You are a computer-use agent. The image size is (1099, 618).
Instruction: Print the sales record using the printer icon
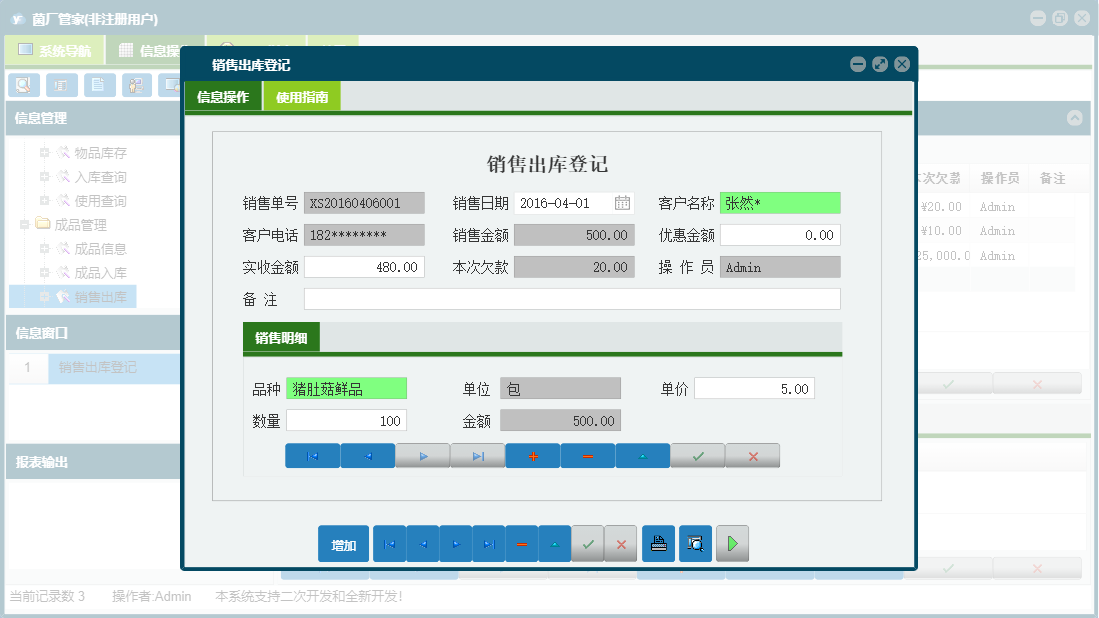pyautogui.click(x=659, y=543)
